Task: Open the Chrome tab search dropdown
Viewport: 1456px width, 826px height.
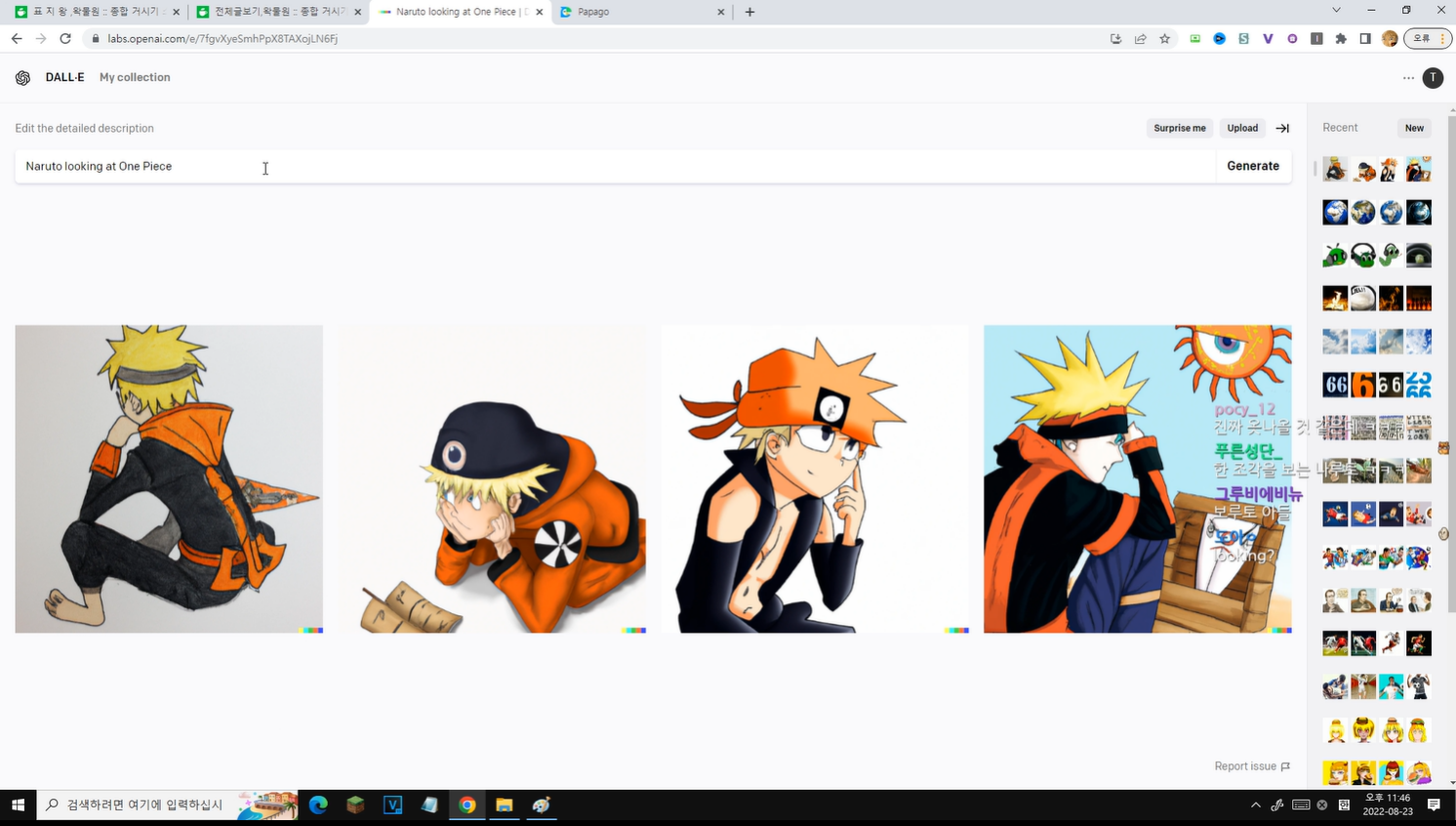Action: coord(1336,11)
